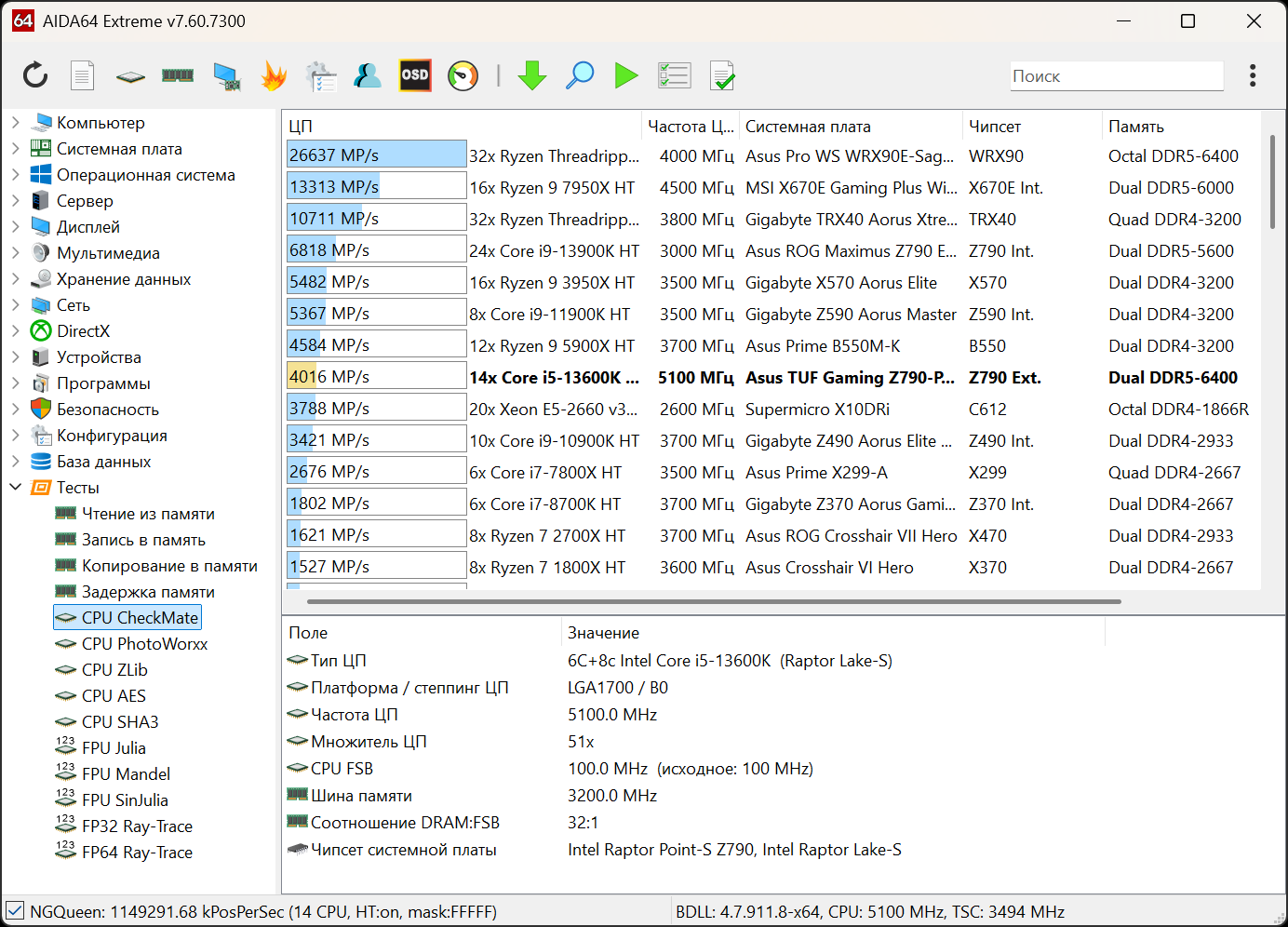Click the results horizontal scrollbar
Viewport: 1288px width, 927px height.
[714, 601]
